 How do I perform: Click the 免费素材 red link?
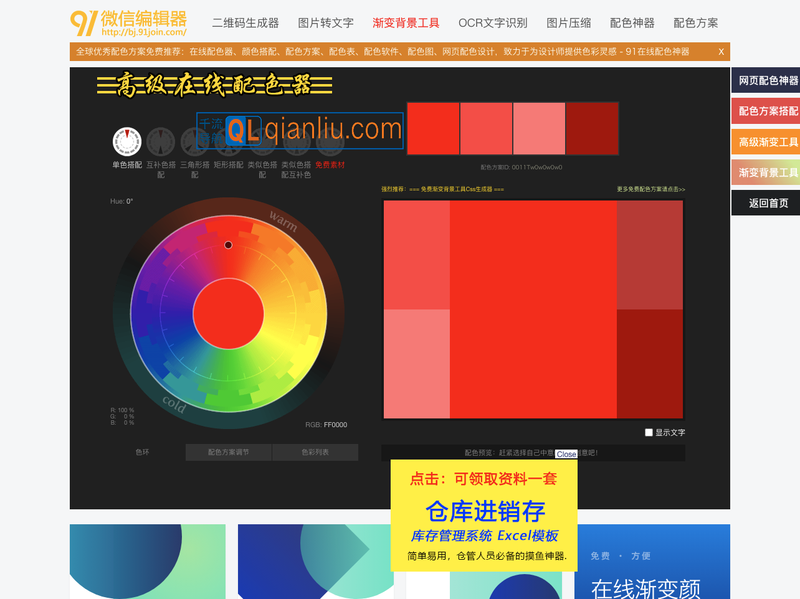[x=329, y=165]
